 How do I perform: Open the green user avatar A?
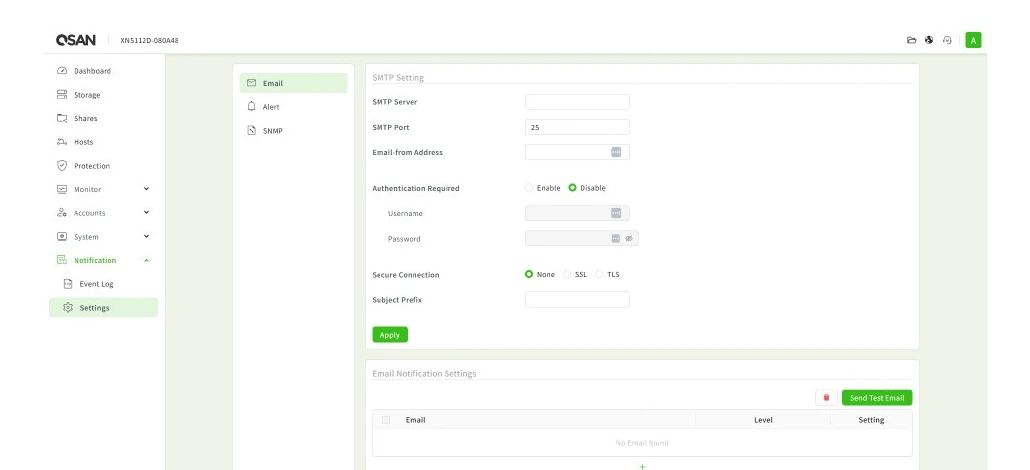pyautogui.click(x=973, y=40)
